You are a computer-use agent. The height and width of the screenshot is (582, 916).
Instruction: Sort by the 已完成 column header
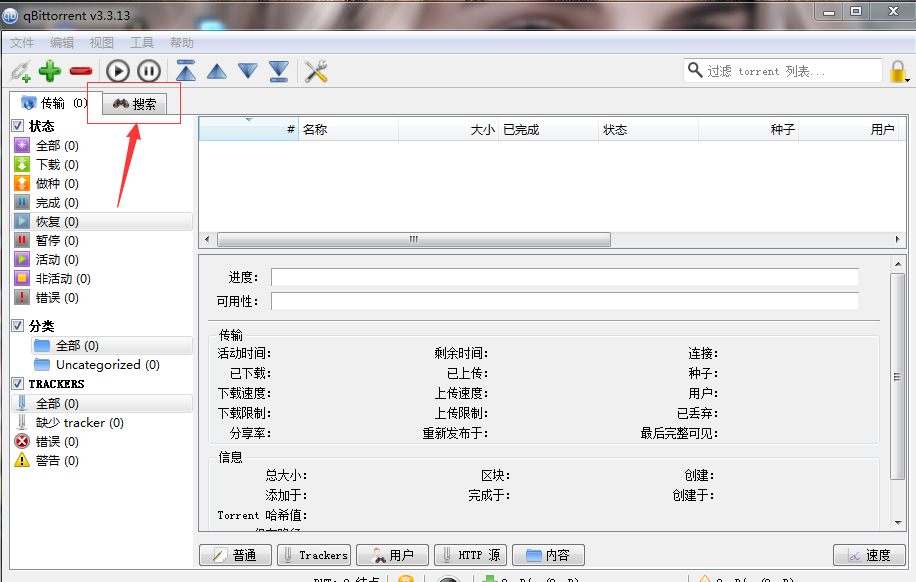[x=549, y=129]
